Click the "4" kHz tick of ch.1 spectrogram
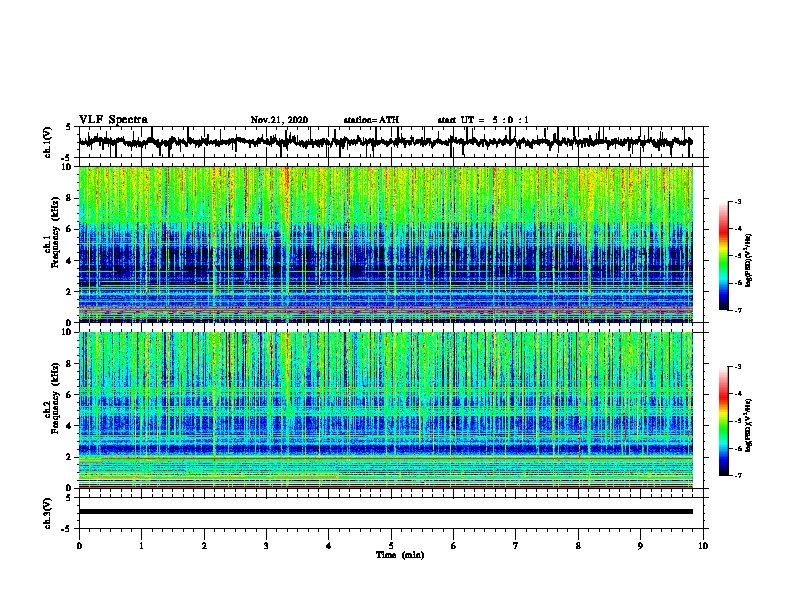 pyautogui.click(x=69, y=261)
